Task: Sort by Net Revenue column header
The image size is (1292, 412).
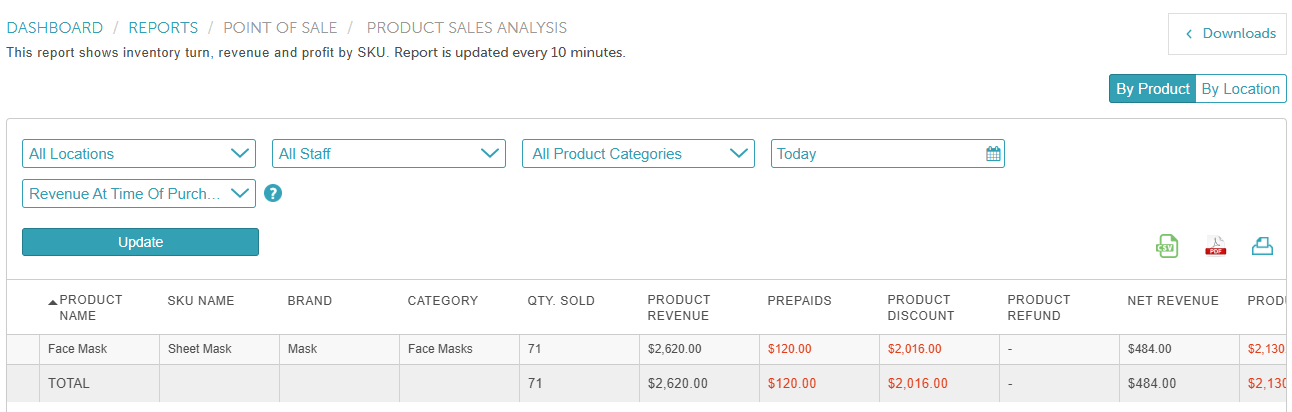Action: pyautogui.click(x=1173, y=301)
